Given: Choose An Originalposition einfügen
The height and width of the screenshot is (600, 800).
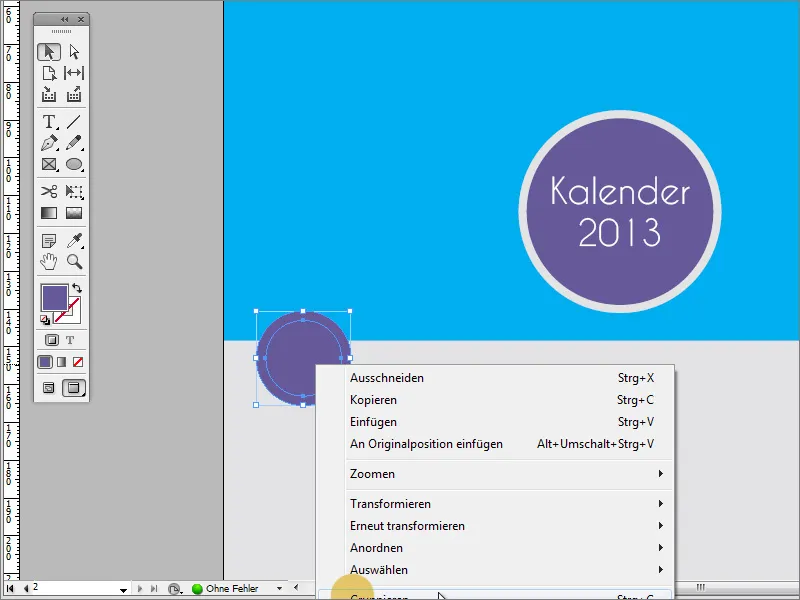Looking at the screenshot, I should point(496,444).
